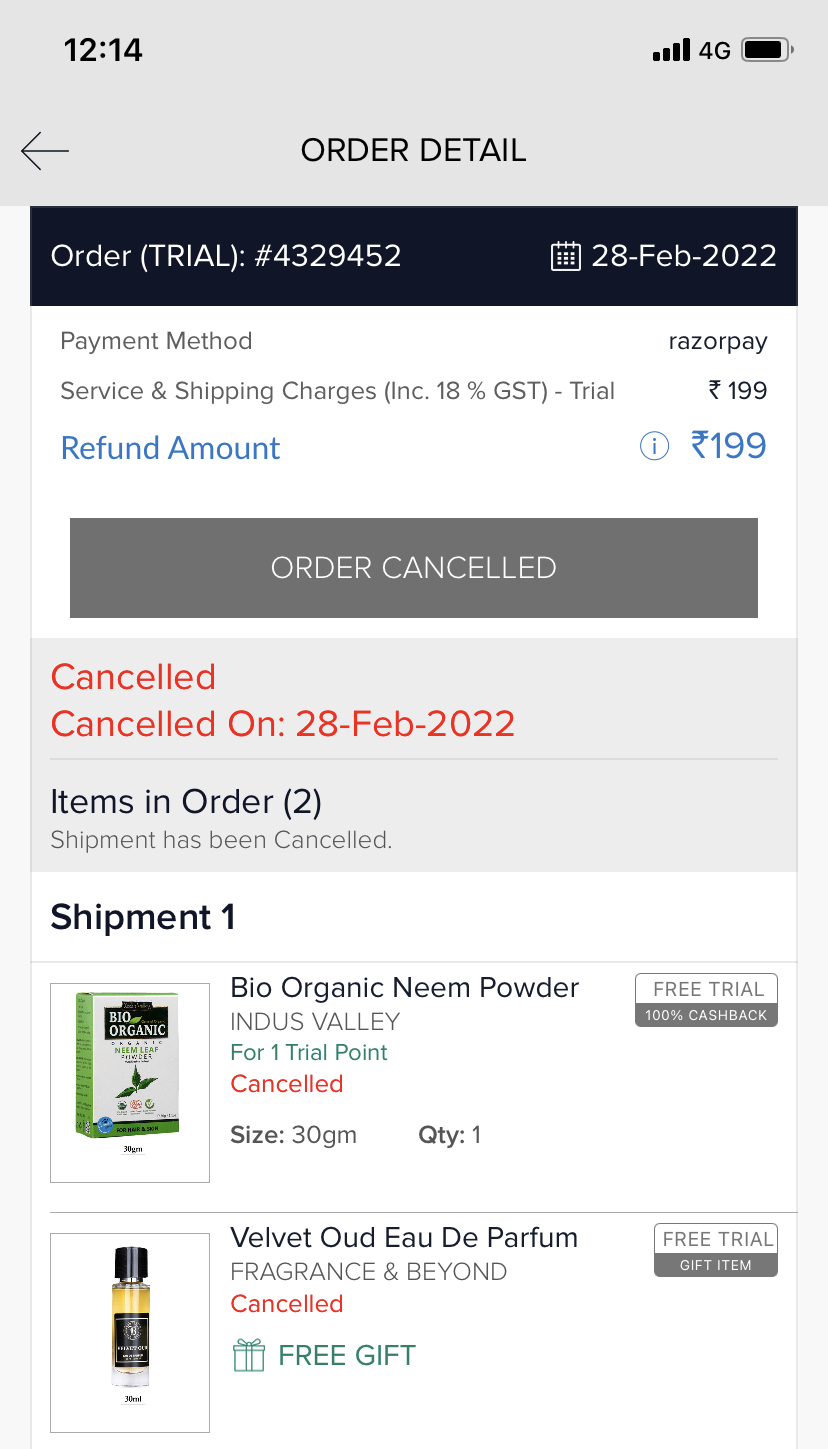The height and width of the screenshot is (1449, 828).
Task: Click the calendar icon beside order date
Action: [565, 256]
